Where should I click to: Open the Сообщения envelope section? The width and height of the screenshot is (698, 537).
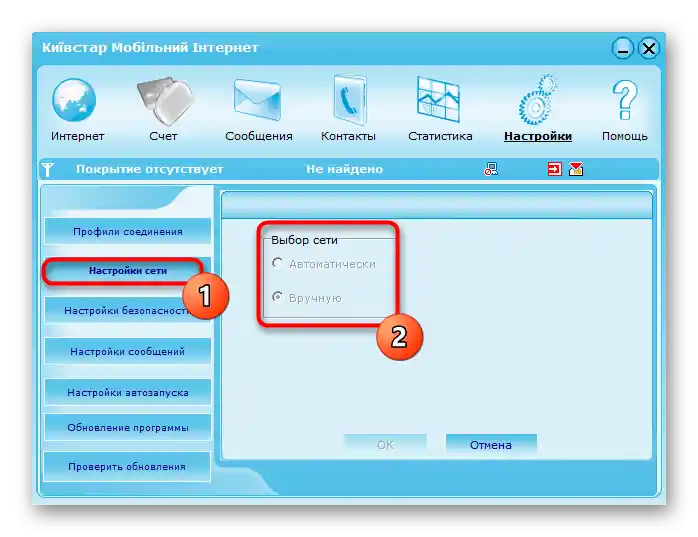259,110
